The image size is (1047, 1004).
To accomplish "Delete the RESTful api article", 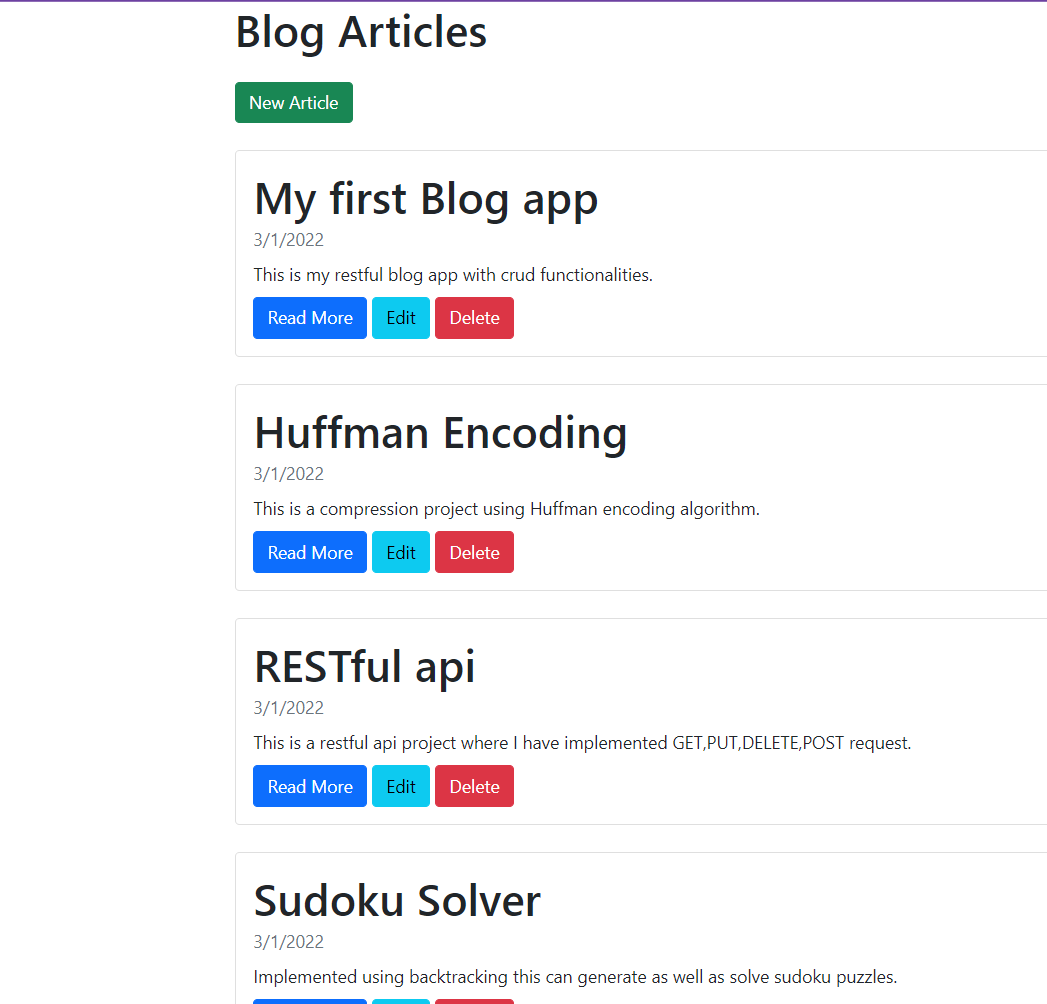I will click(474, 786).
